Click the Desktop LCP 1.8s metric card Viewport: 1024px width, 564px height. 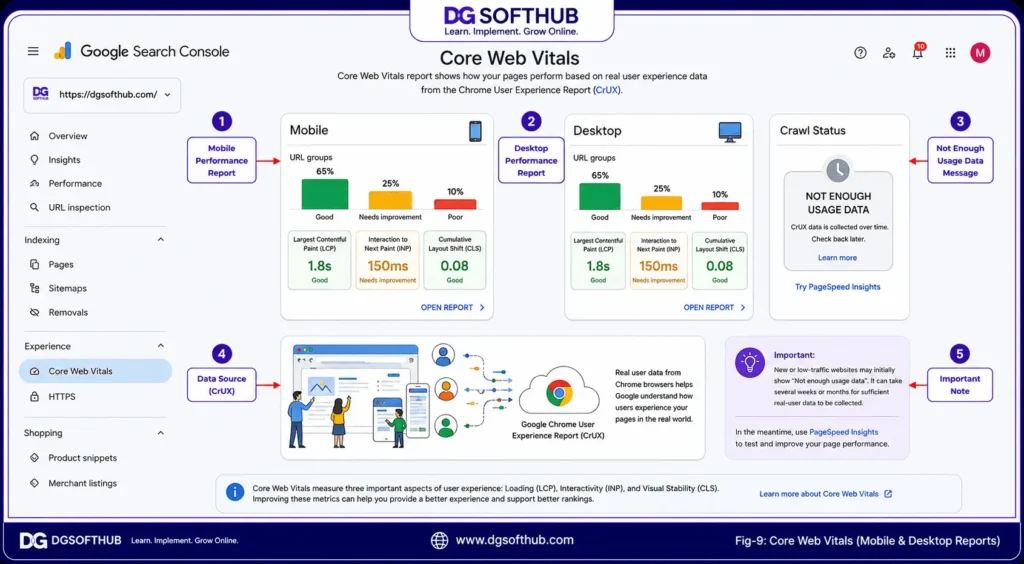point(598,260)
